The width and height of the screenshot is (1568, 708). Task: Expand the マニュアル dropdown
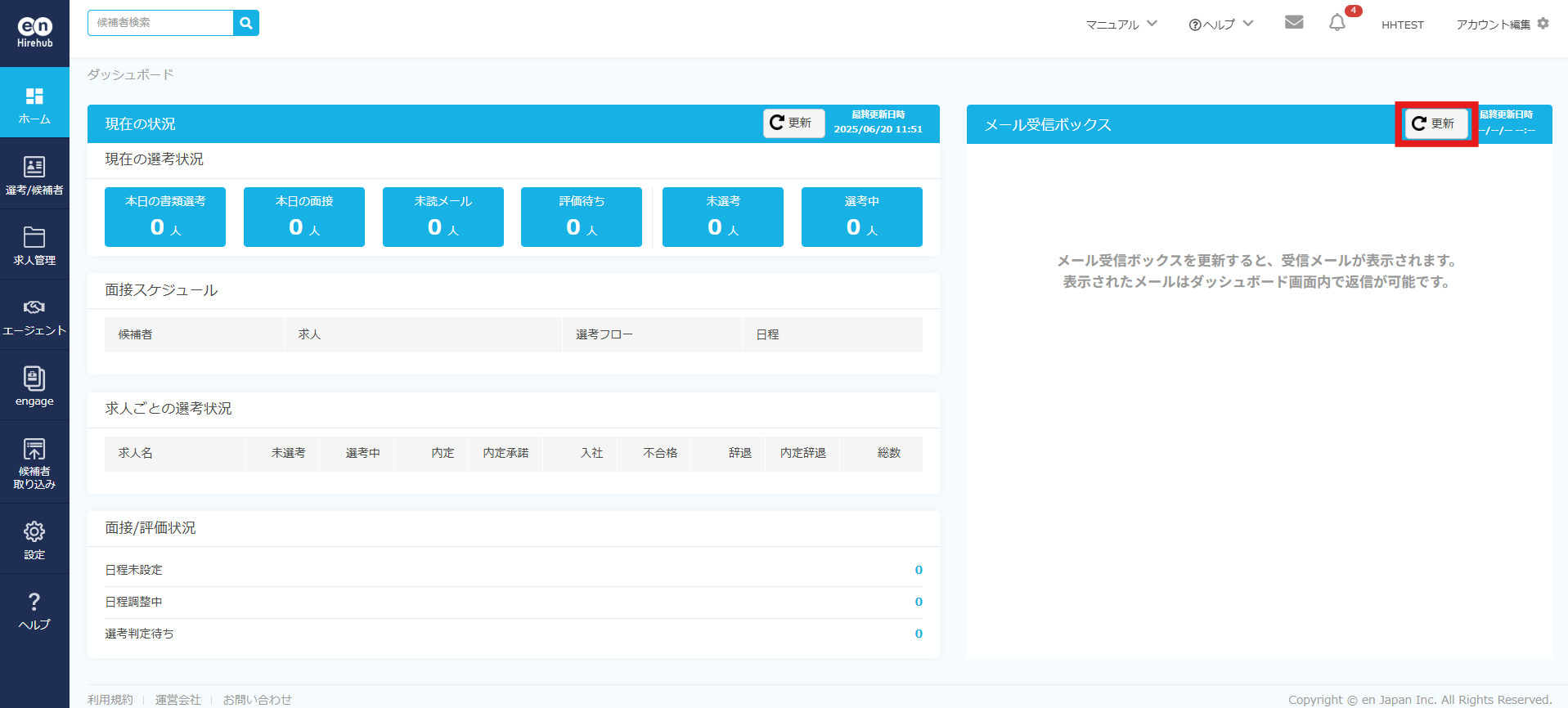[1121, 25]
